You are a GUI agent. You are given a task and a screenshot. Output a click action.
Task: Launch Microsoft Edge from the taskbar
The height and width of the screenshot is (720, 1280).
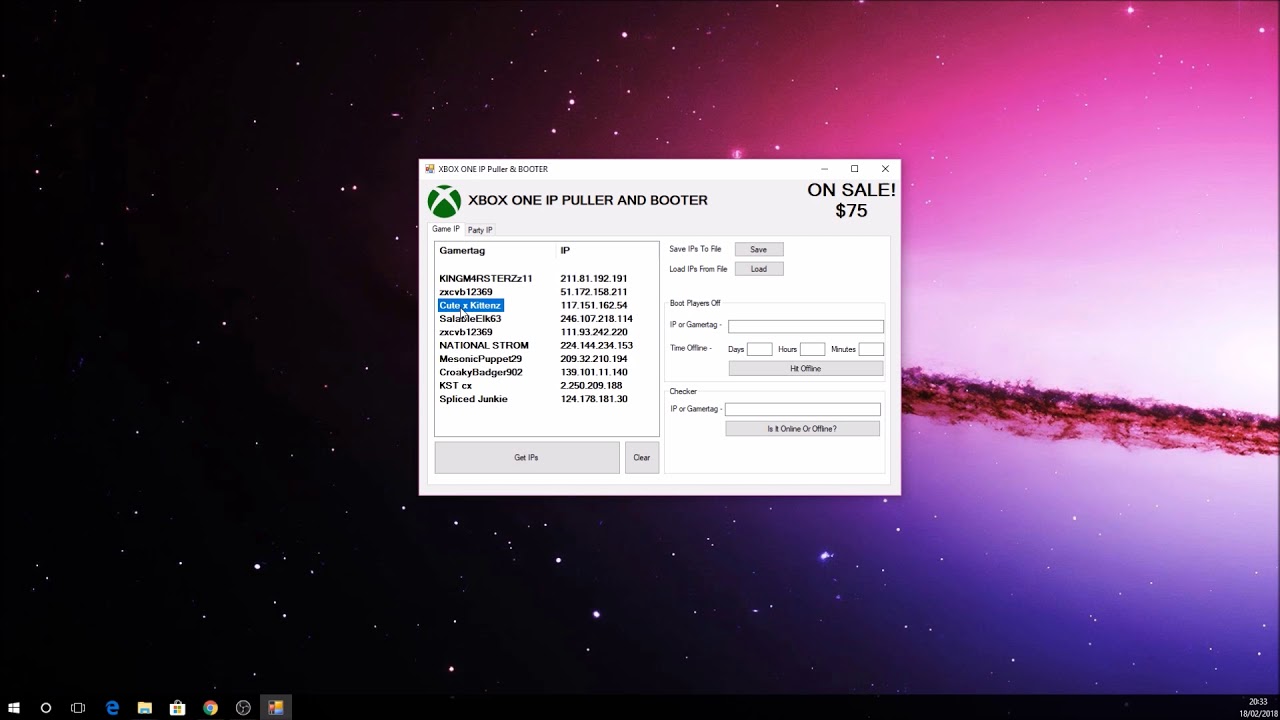112,708
